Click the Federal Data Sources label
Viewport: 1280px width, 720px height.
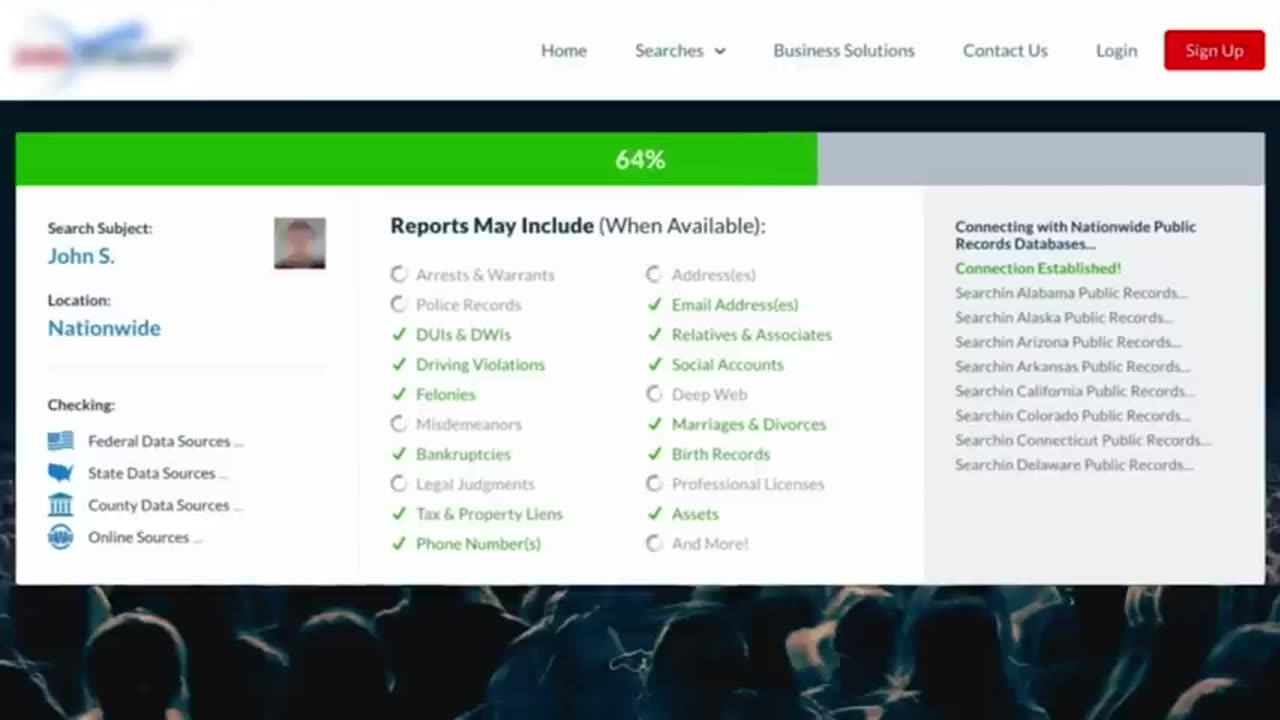(165, 441)
